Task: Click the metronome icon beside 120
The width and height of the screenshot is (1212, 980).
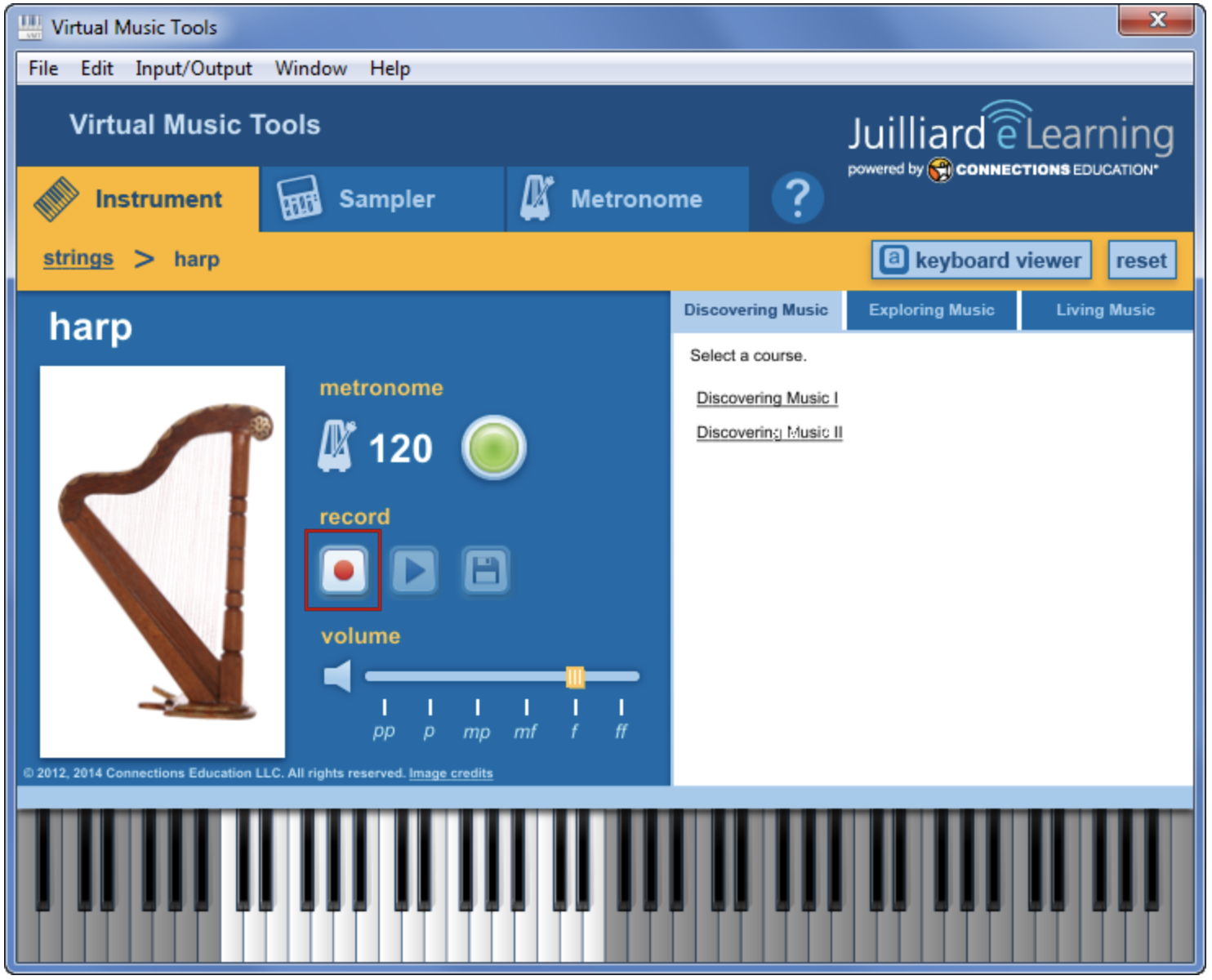Action: 336,447
